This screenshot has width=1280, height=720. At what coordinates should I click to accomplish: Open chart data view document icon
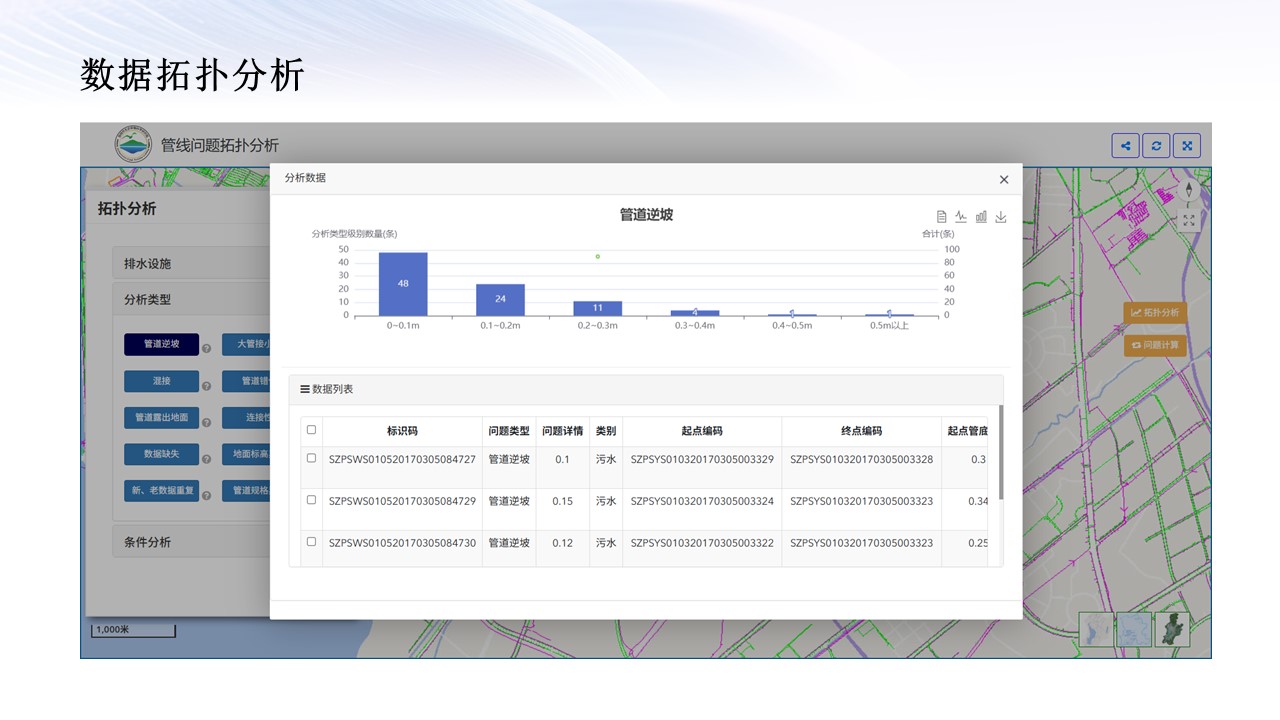point(941,217)
